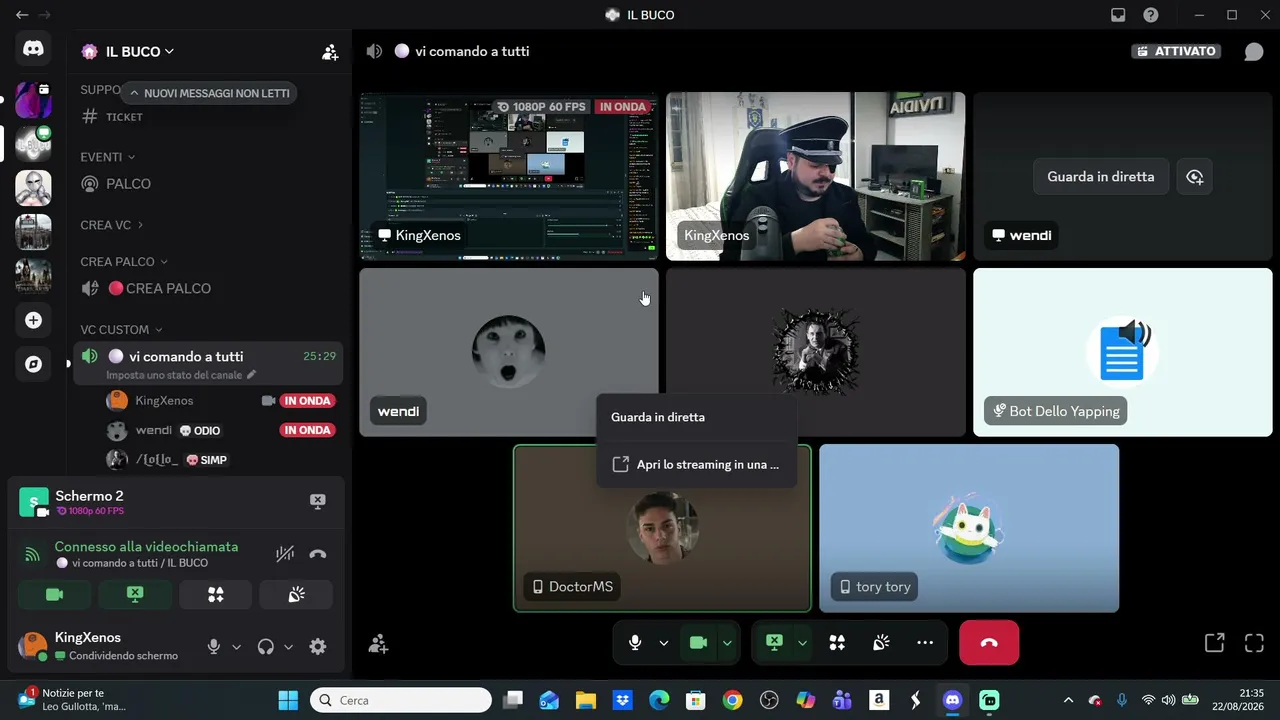Image resolution: width=1280 pixels, height=720 pixels.
Task: Pop out the call into a separate window
Action: (x=1214, y=643)
